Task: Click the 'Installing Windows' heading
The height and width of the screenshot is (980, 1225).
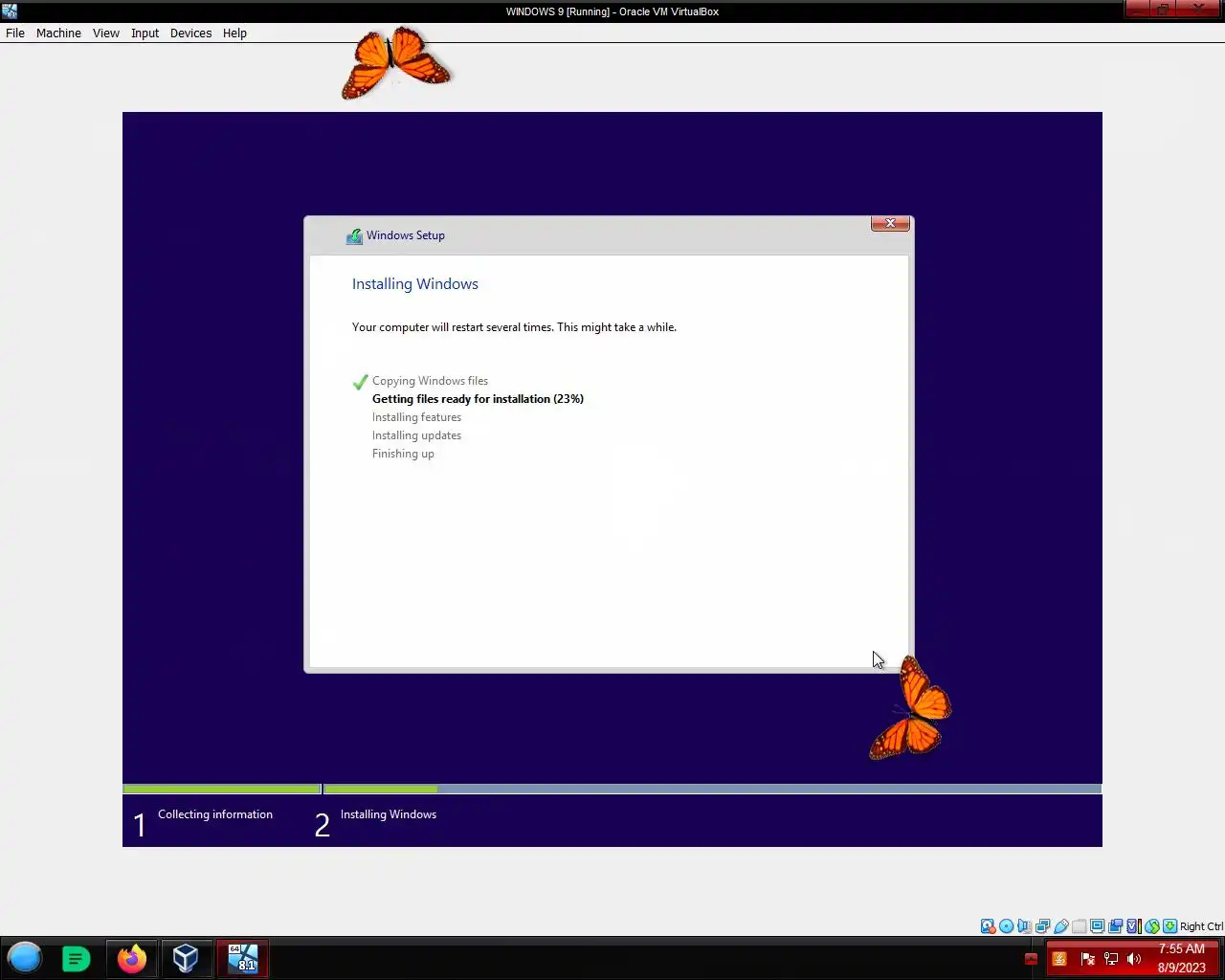Action: coord(415,284)
